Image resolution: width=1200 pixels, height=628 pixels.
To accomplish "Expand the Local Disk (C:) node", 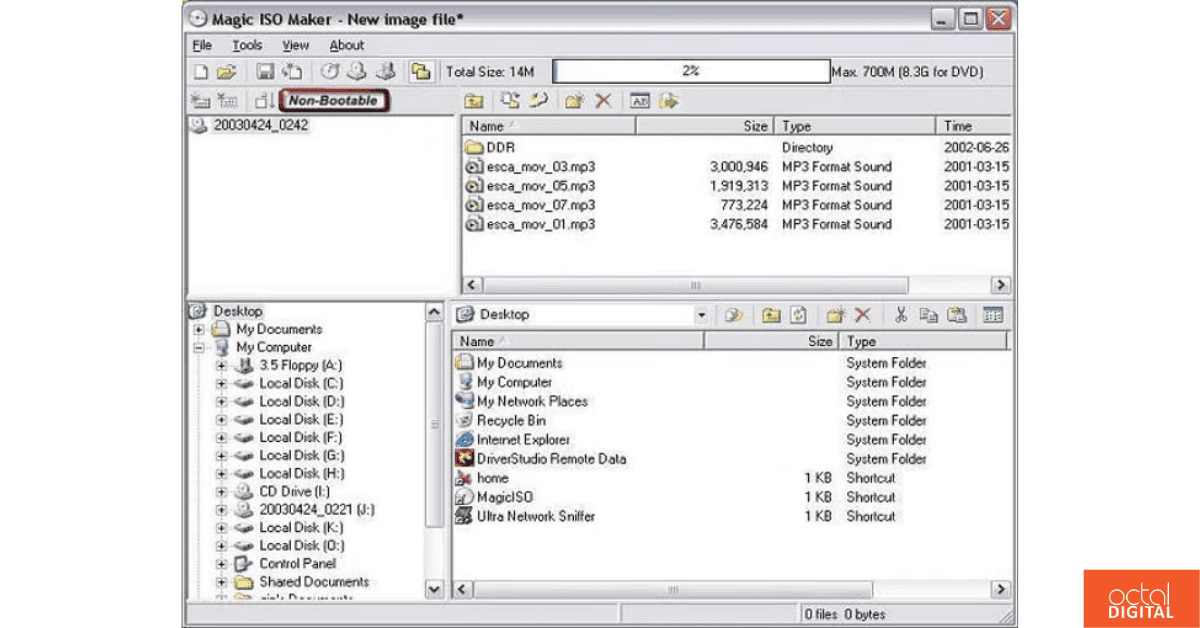I will pos(220,383).
